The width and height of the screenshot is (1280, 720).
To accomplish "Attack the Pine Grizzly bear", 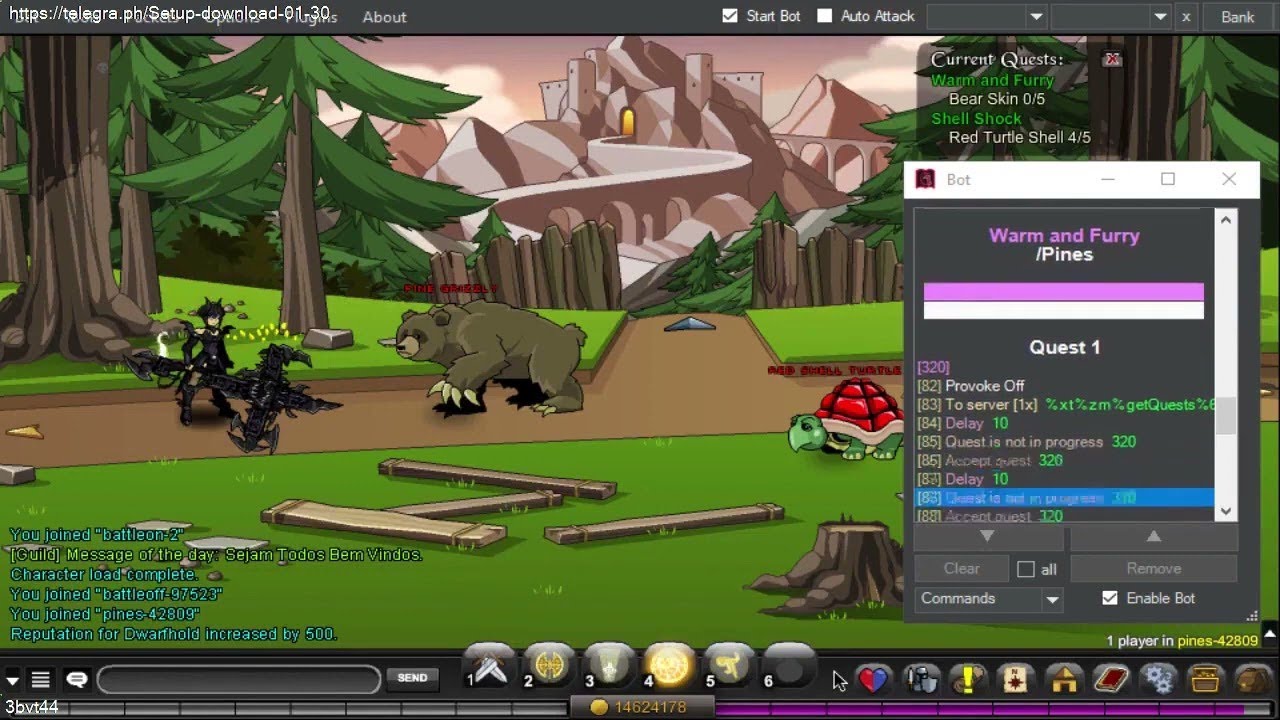I will (490, 358).
